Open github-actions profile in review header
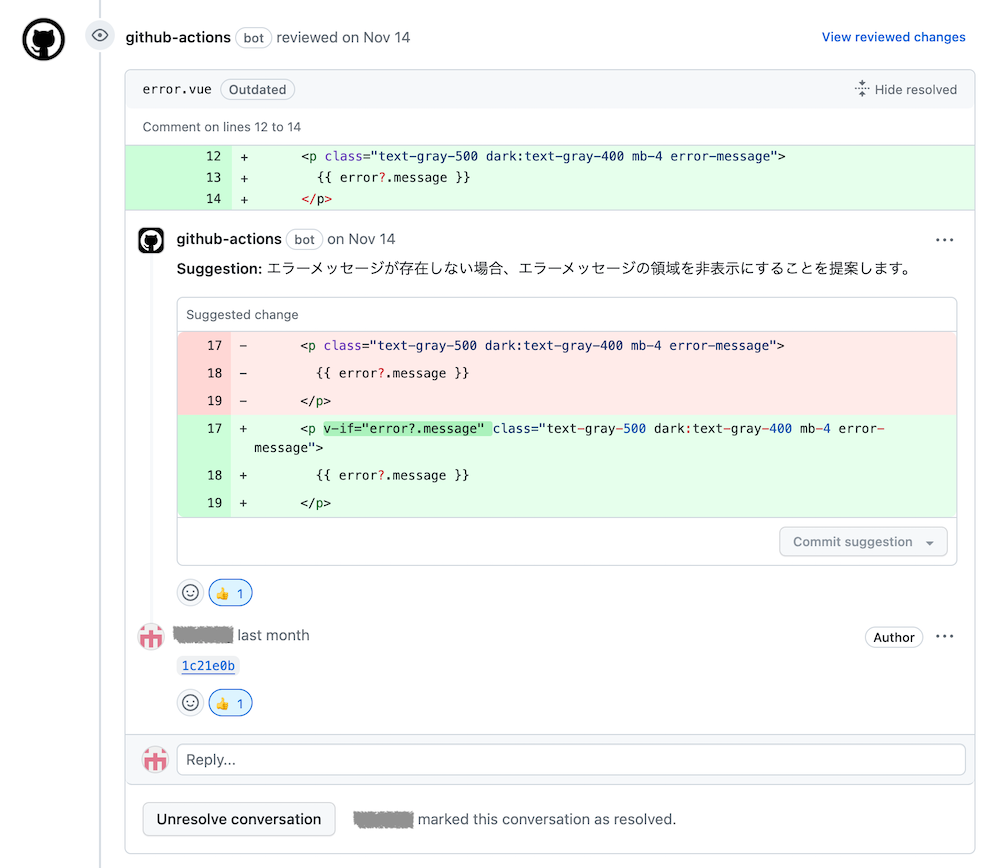This screenshot has height=868, width=1000. (x=178, y=37)
